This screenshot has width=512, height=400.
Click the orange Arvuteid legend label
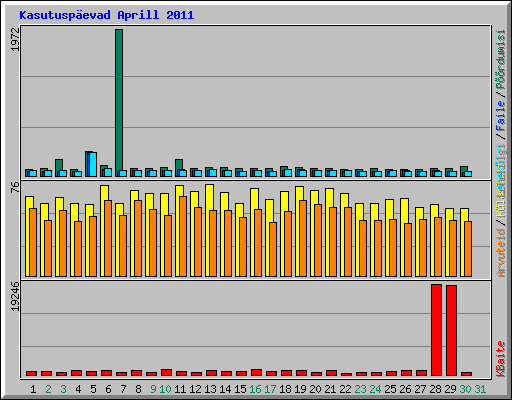click(x=501, y=253)
